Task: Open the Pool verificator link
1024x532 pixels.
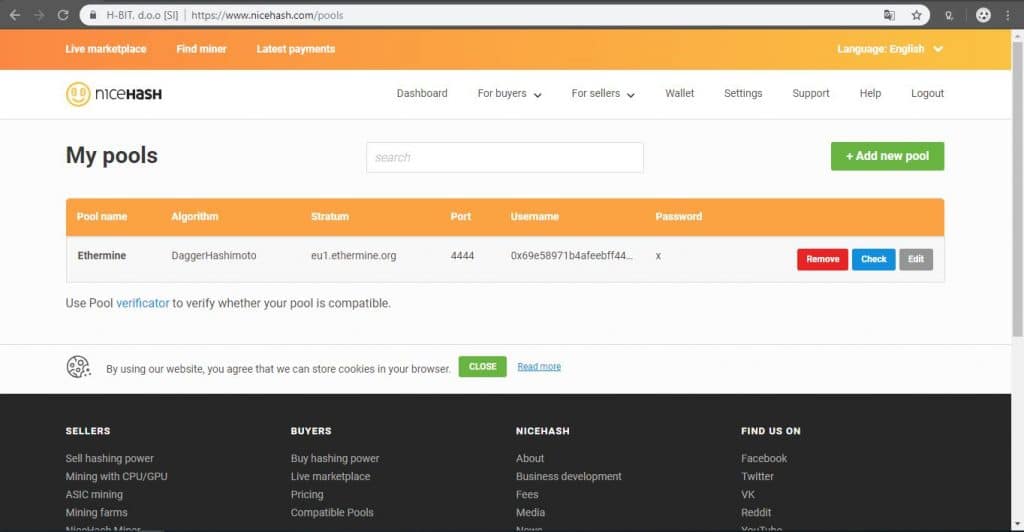Action: point(142,304)
